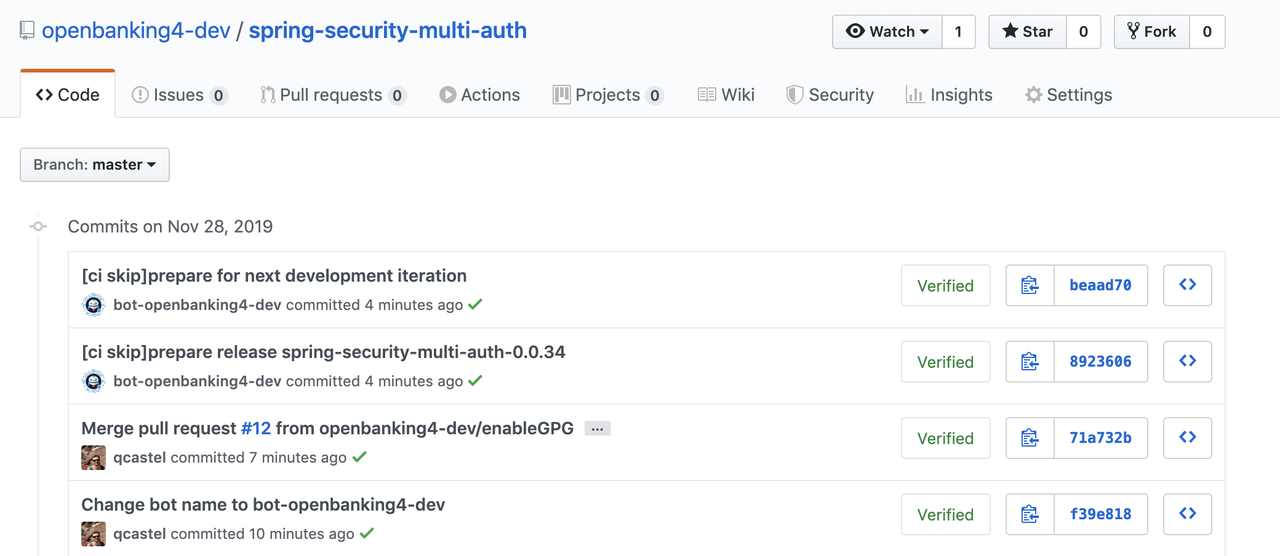Screen dimensions: 1280x556
Task: Expand merge commit description ellipsis
Action: (x=597, y=429)
